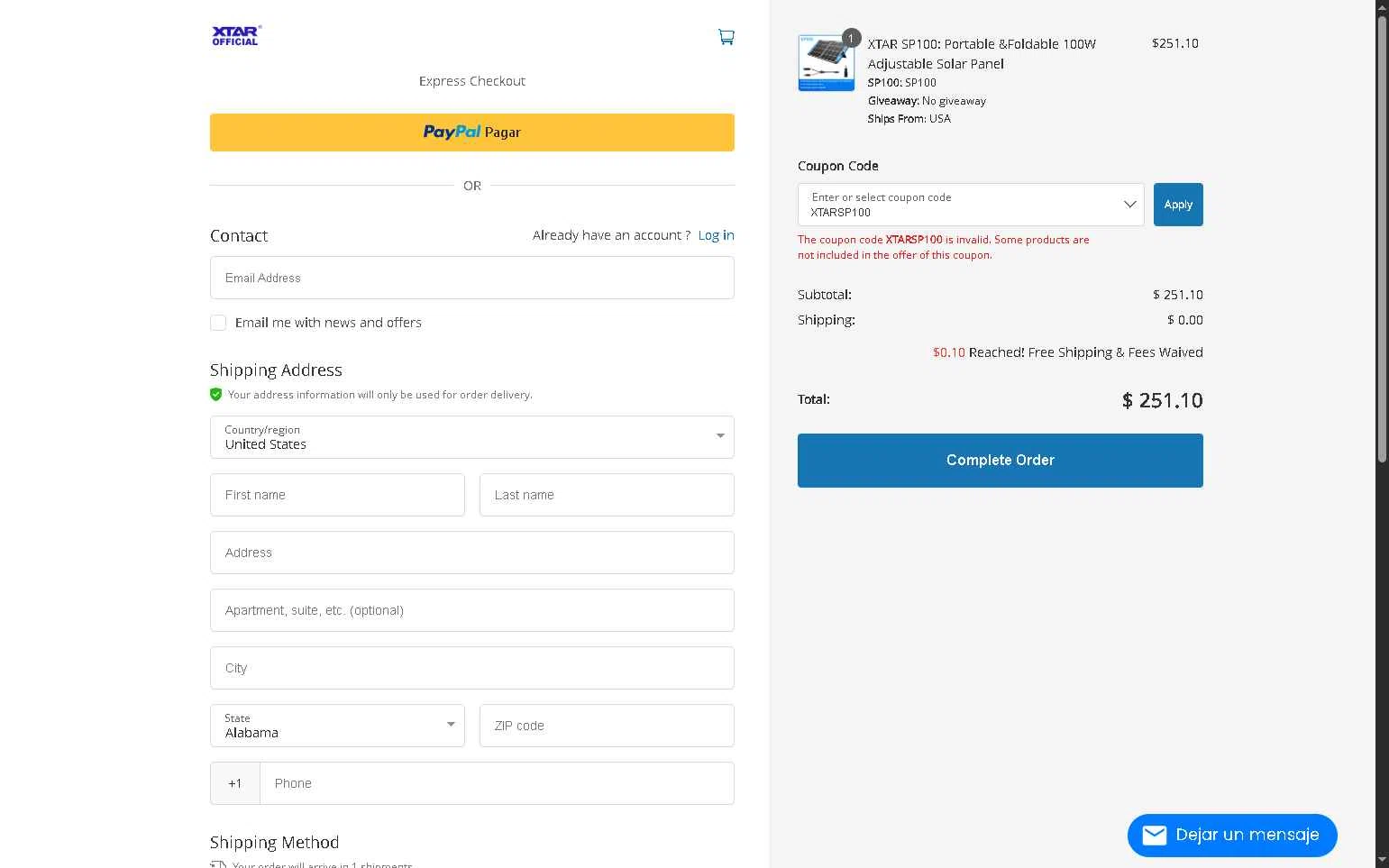The height and width of the screenshot is (868, 1389).
Task: Focus the Address field
Action: tap(472, 553)
